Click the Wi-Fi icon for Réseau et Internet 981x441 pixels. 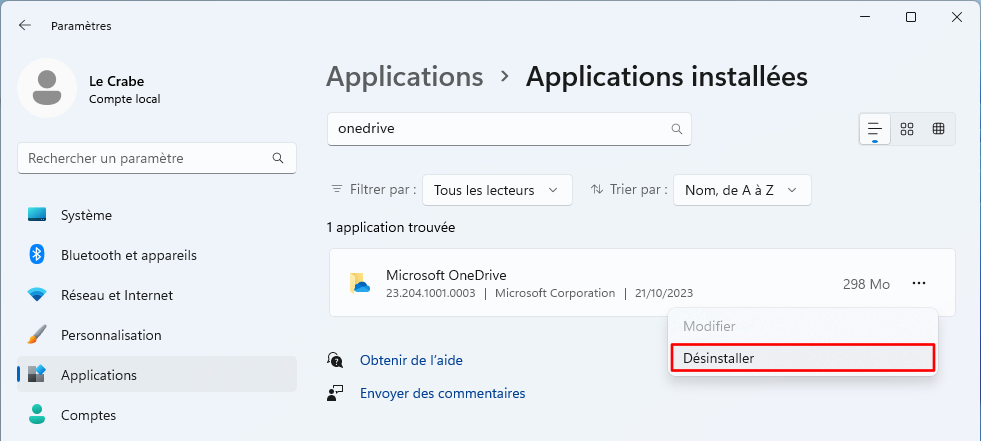click(x=37, y=295)
